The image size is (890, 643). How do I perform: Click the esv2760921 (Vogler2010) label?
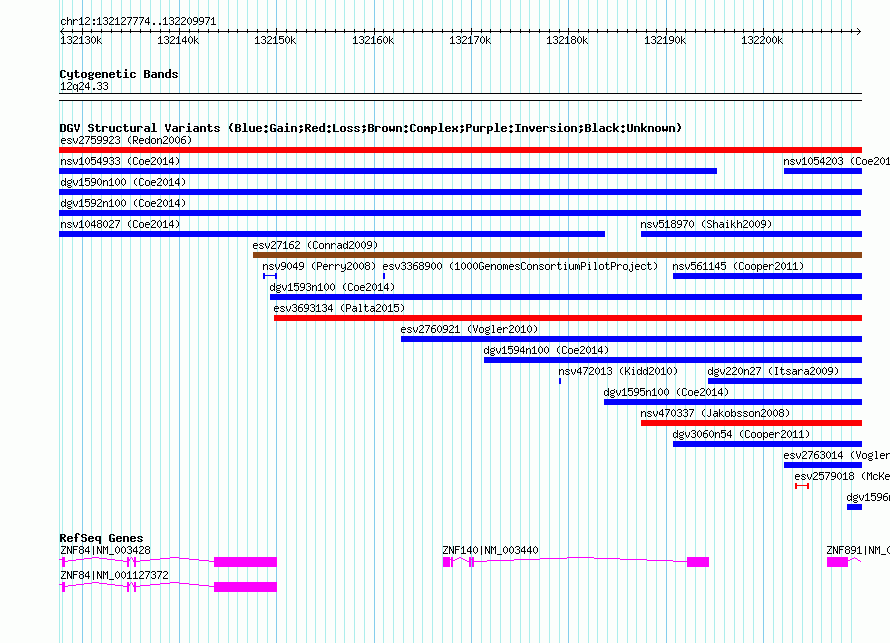pyautogui.click(x=469, y=329)
